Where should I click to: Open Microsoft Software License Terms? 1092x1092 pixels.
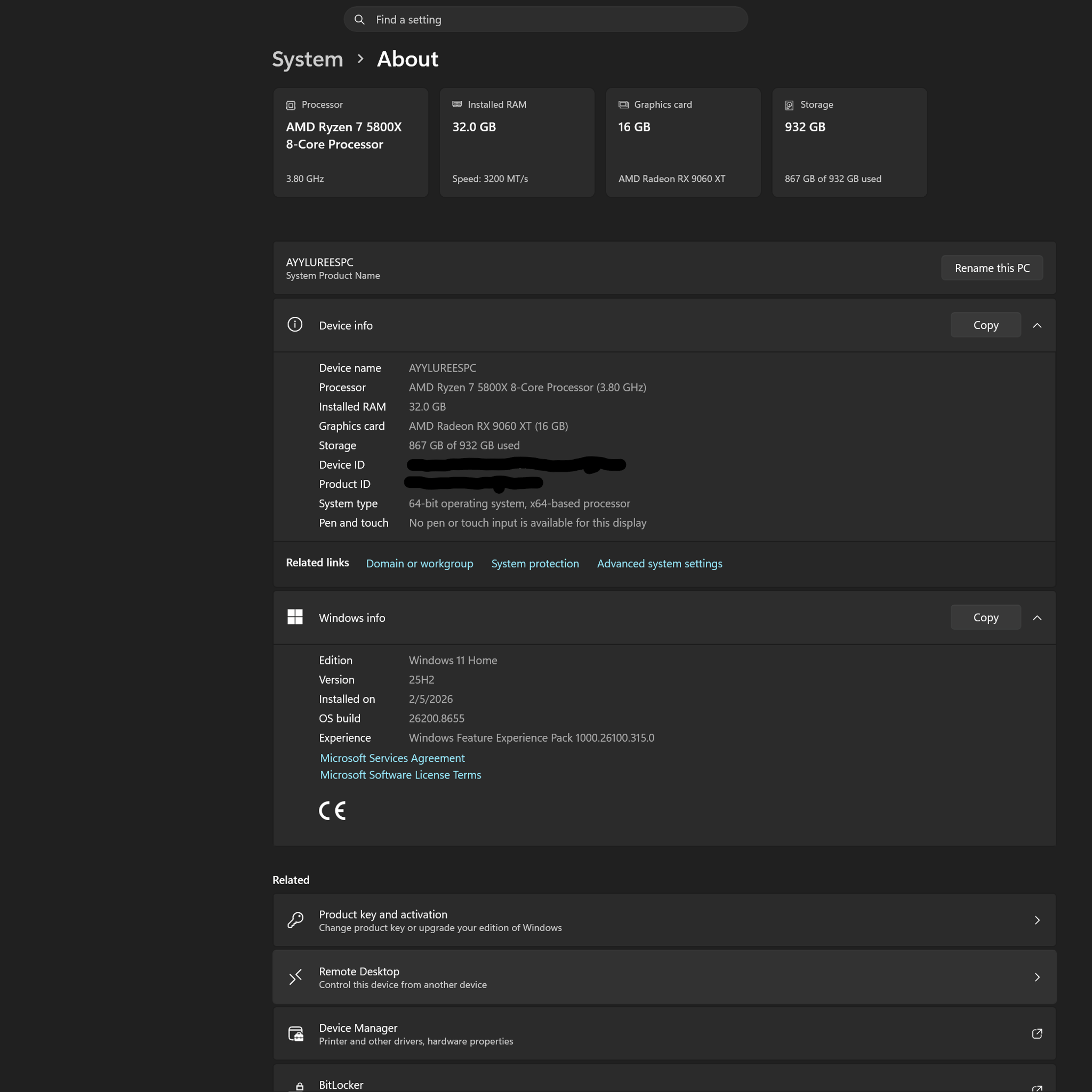tap(401, 775)
